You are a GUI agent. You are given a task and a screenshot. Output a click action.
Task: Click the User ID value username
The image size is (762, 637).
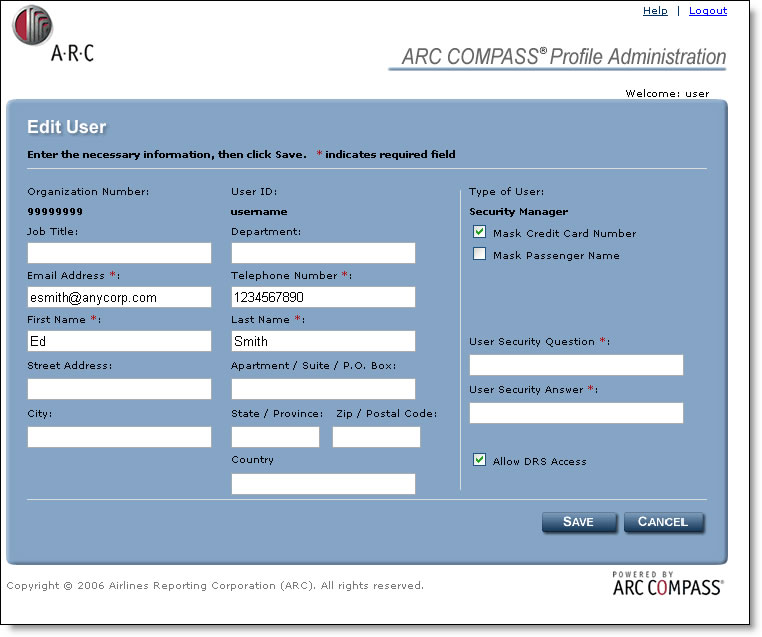(259, 212)
